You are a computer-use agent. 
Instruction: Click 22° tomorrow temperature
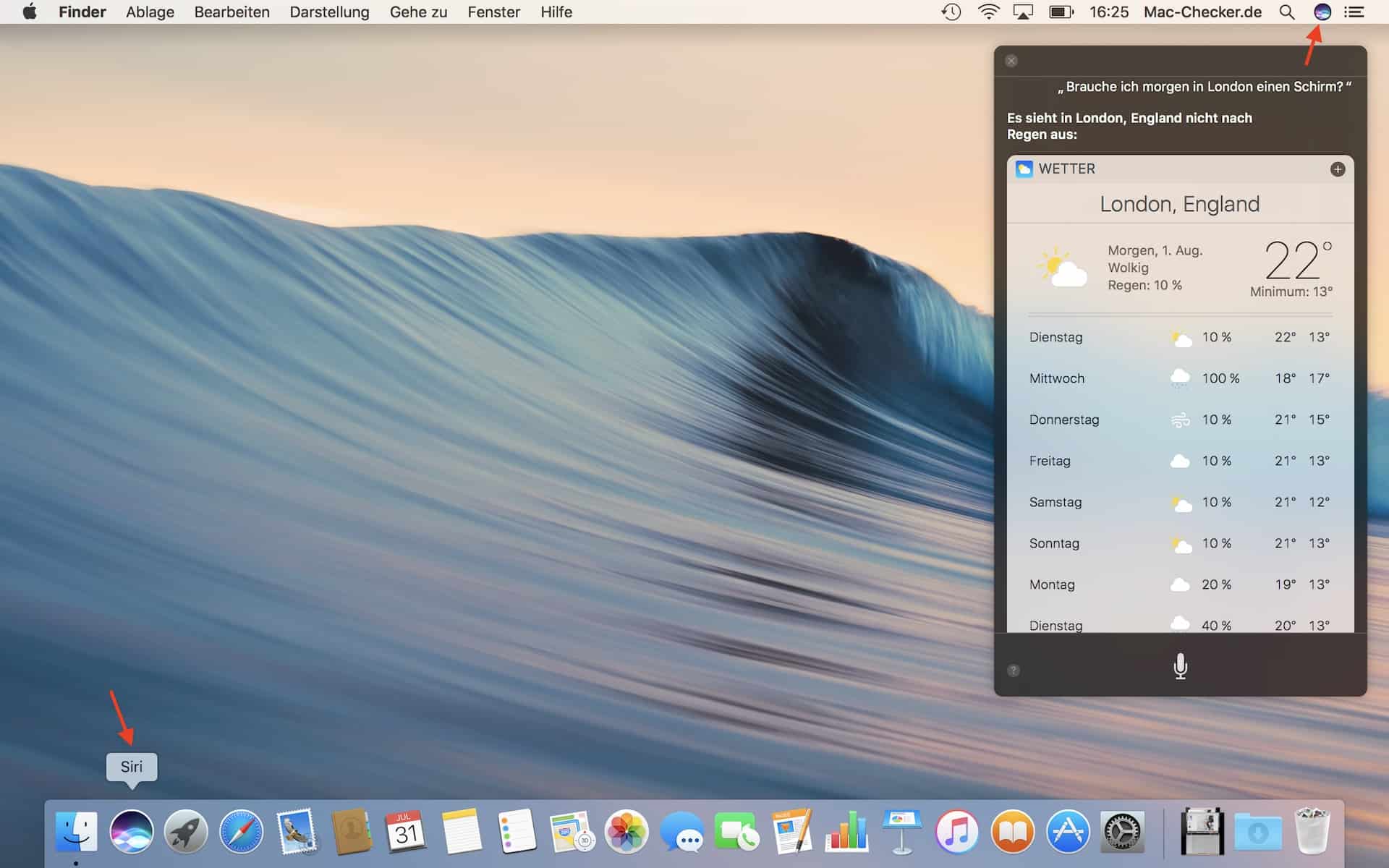tap(1298, 260)
